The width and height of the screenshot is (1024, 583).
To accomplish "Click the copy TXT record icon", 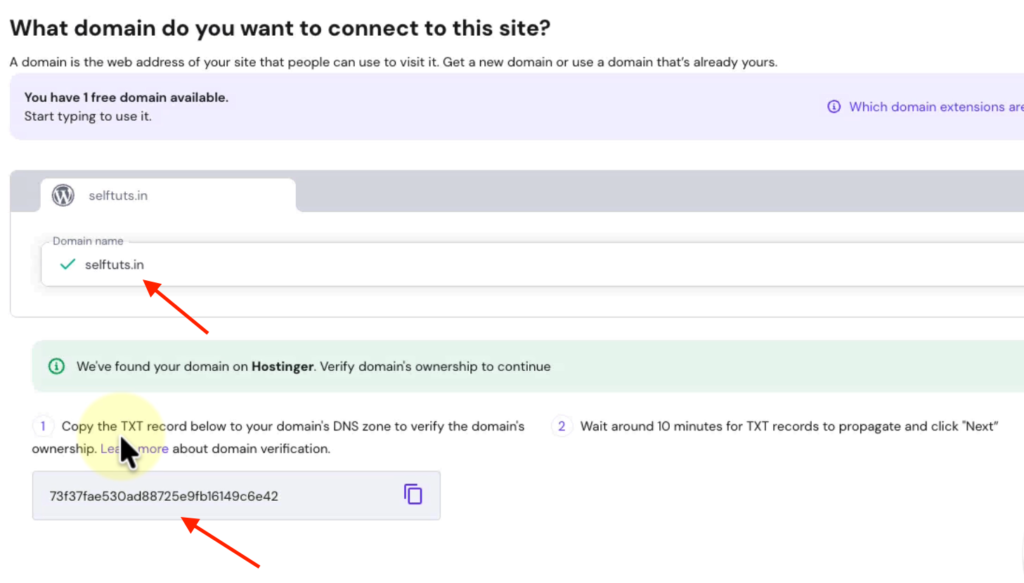I will 413,494.
